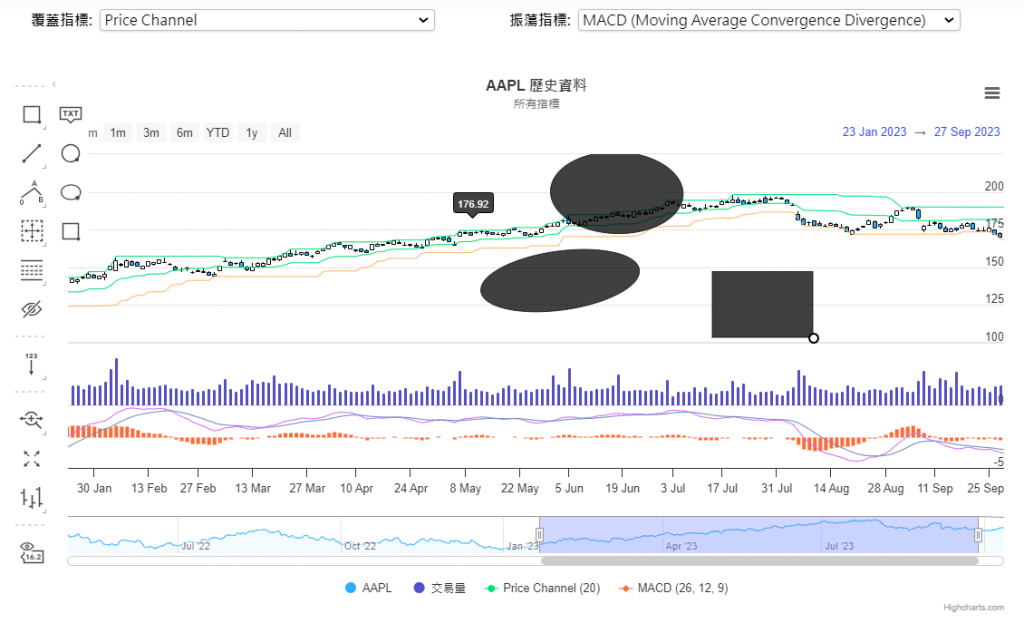Toggle Price Channel (20) legend item
1024x623 pixels.
click(542, 588)
